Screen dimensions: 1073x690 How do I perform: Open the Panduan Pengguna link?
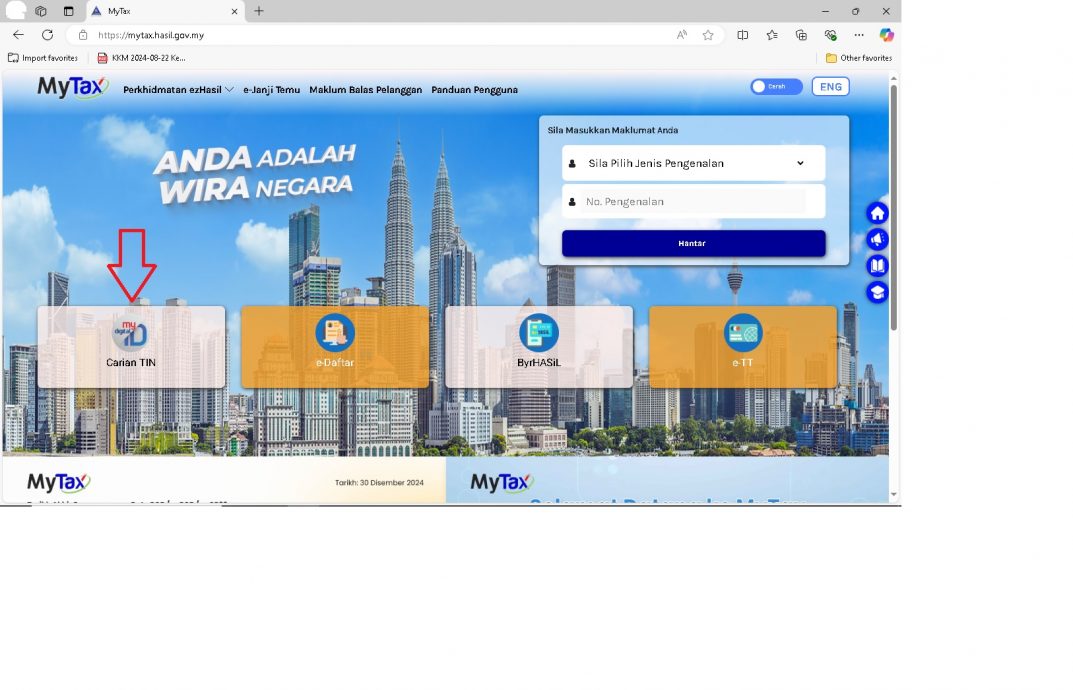(x=474, y=90)
